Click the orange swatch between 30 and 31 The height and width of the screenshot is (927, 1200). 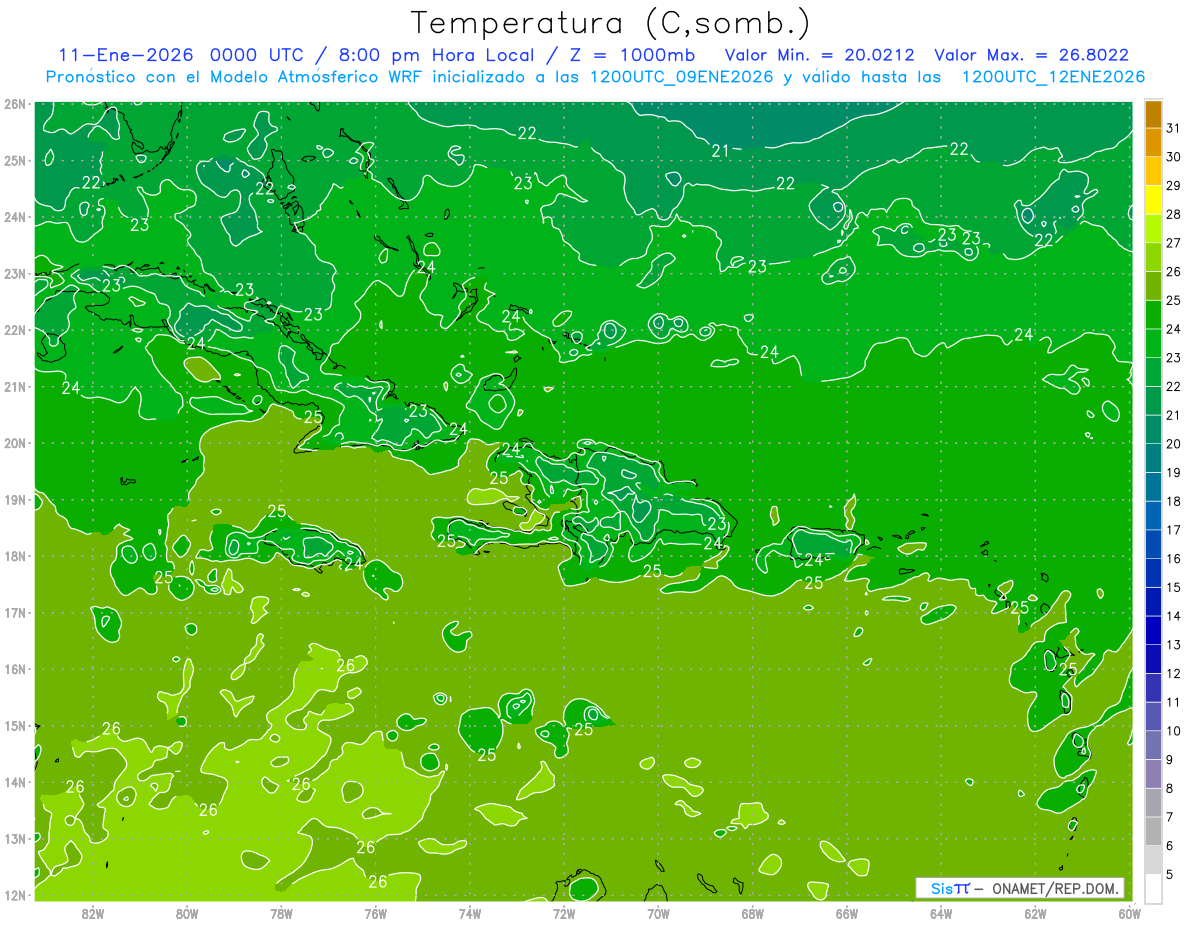(1153, 143)
